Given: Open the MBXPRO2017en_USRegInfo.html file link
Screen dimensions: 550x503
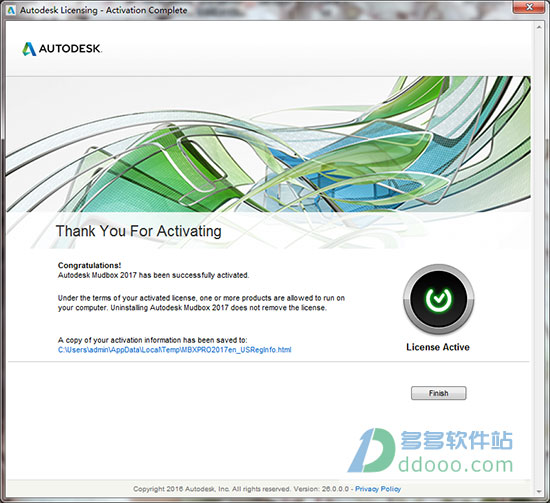Looking at the screenshot, I should tap(174, 350).
